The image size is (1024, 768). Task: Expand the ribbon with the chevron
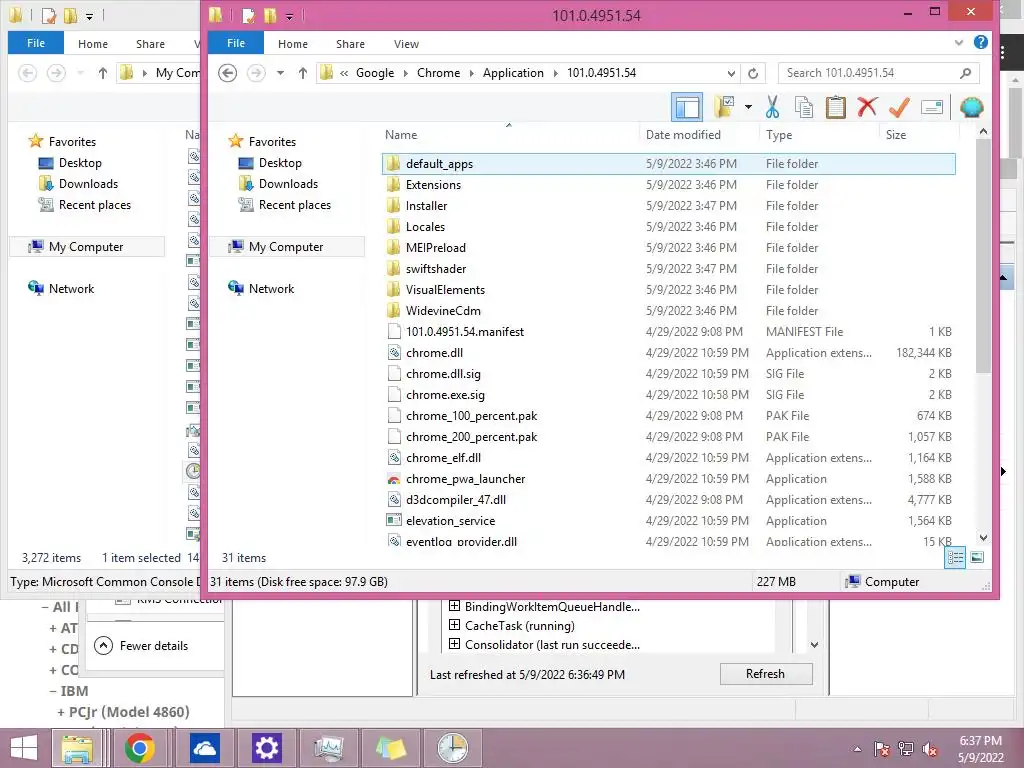point(959,43)
